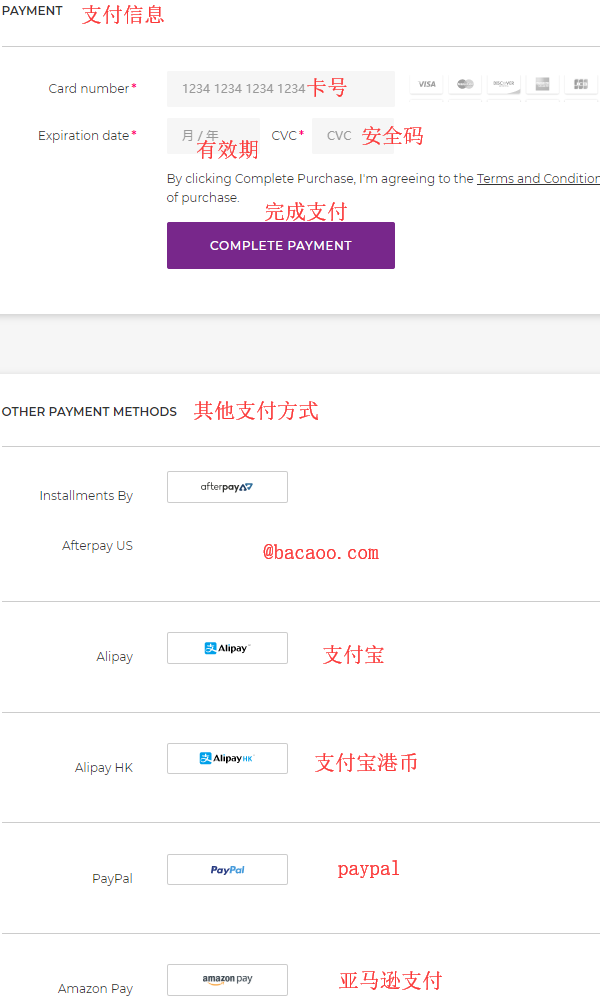Choose the Afterpay installments button

227,487
